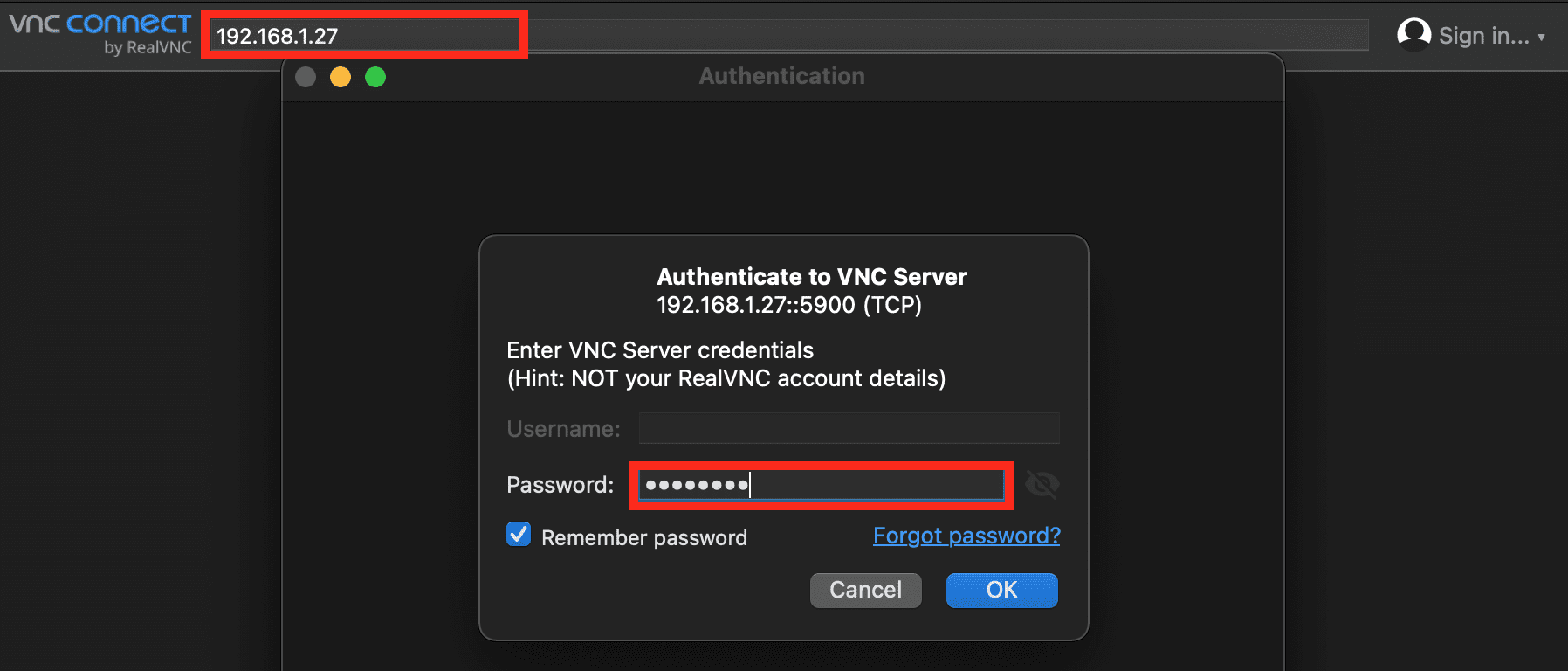Expand the account options with the chevron
The image size is (1568, 671).
(x=1541, y=37)
